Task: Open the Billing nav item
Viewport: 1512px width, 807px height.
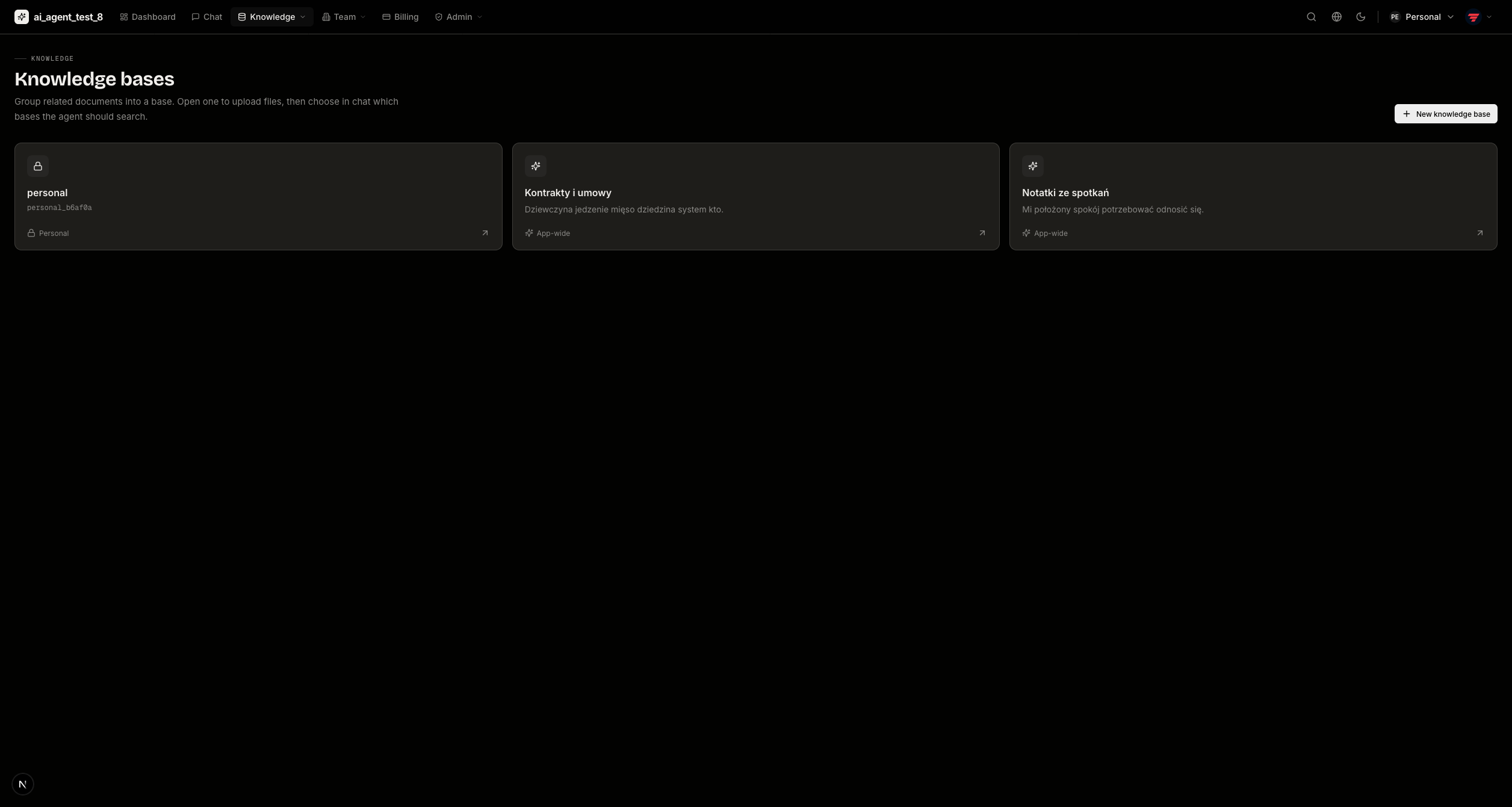Action: pos(400,17)
